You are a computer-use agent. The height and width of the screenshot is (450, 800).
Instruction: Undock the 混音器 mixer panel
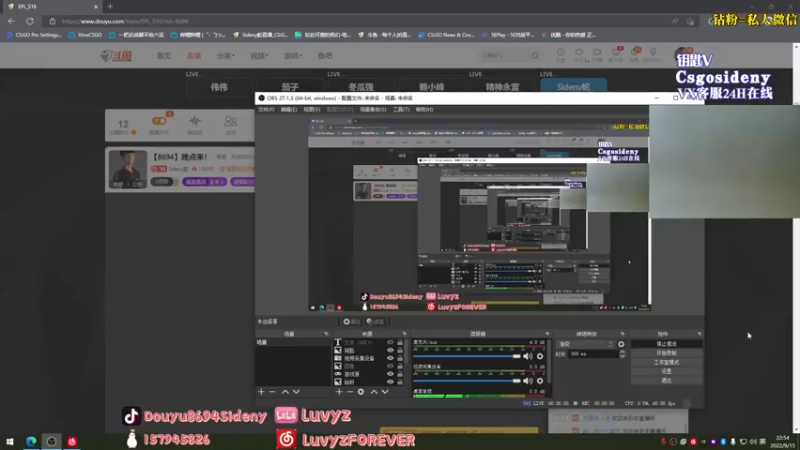(547, 334)
